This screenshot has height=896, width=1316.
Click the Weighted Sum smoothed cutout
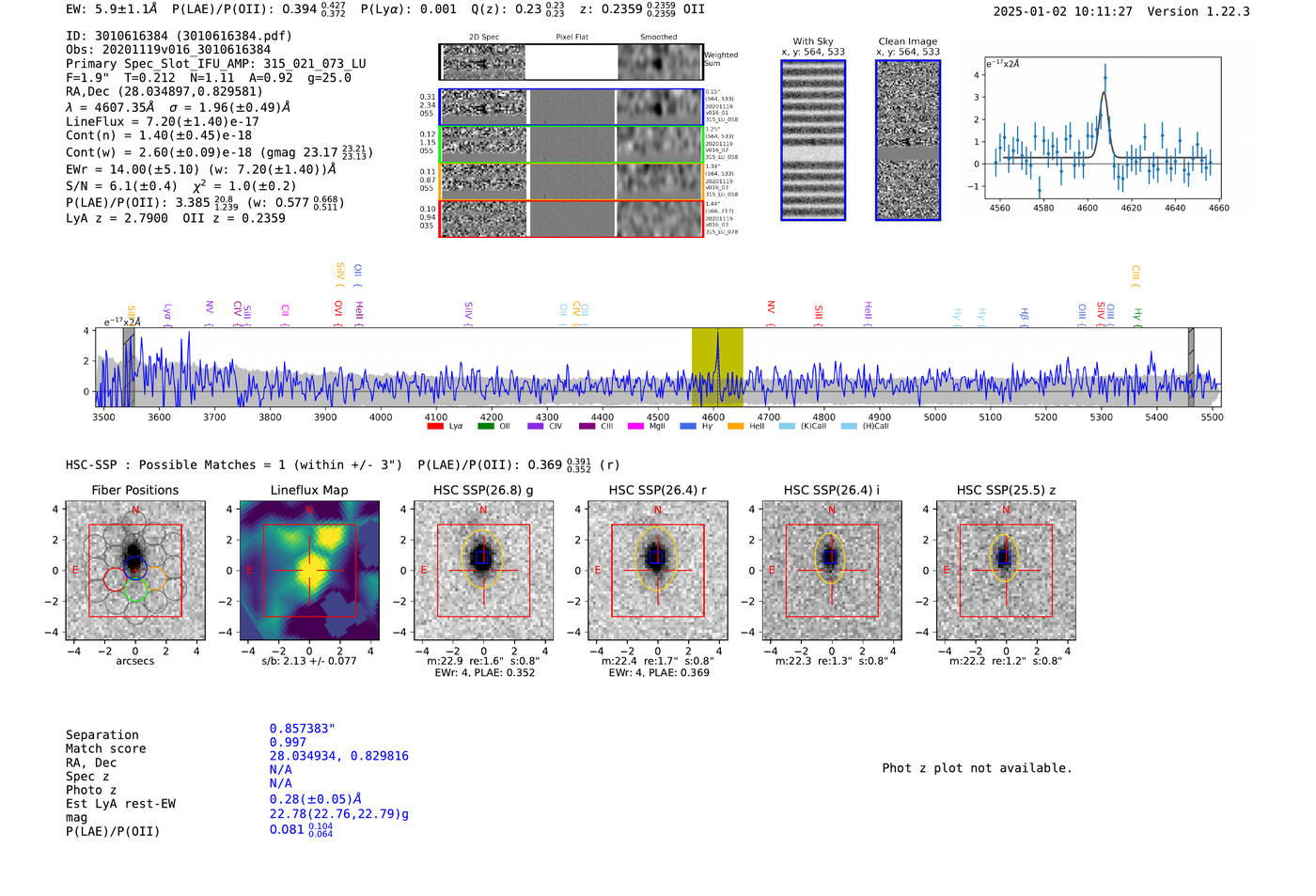coord(660,62)
